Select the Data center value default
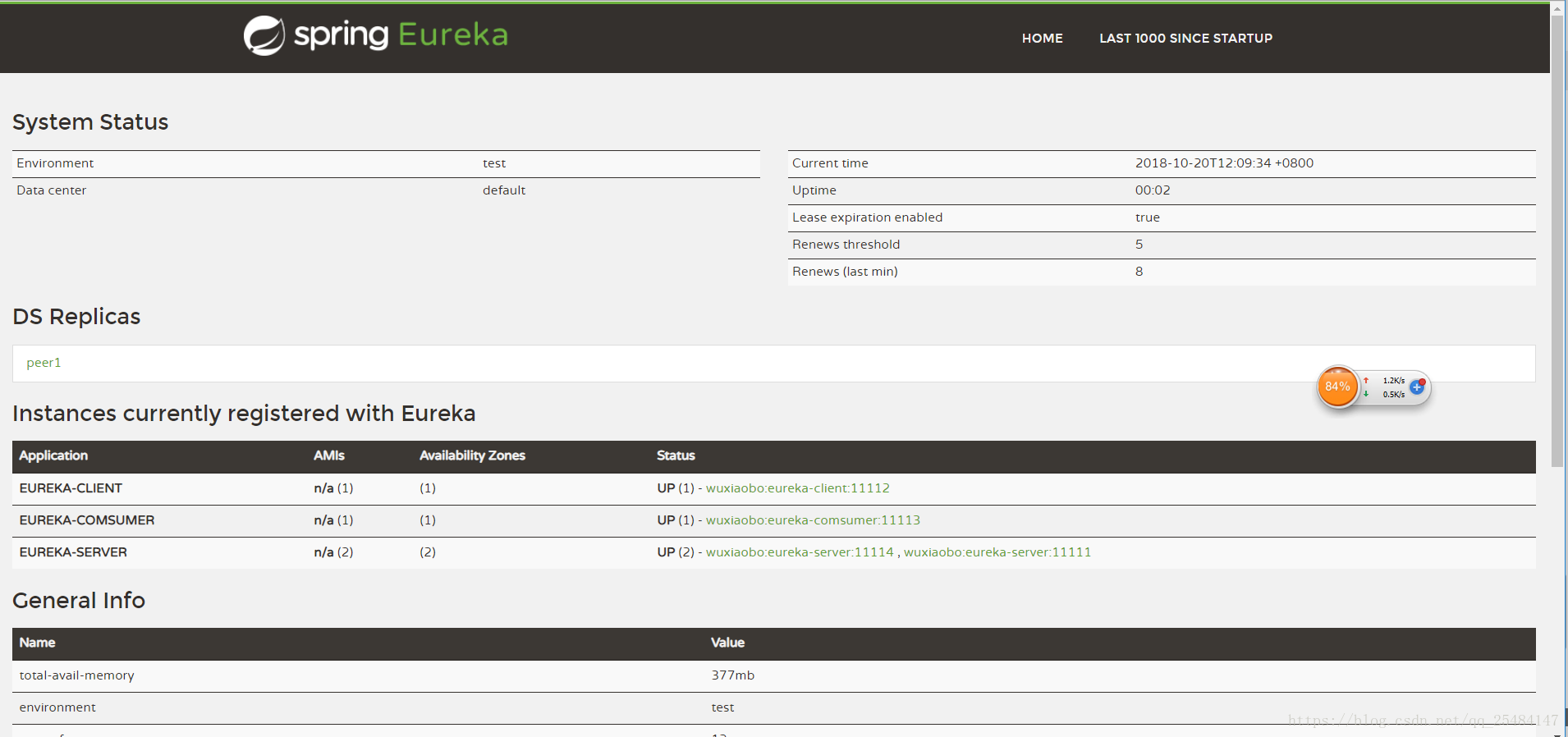The height and width of the screenshot is (737, 1568). pos(504,190)
